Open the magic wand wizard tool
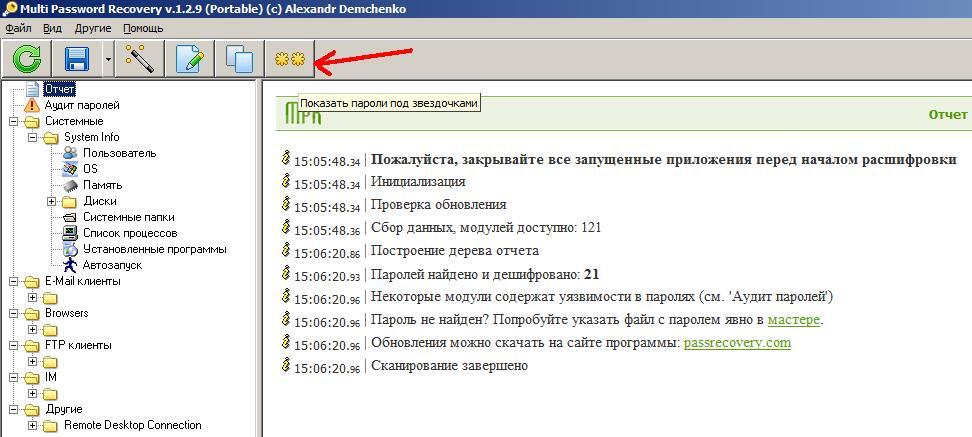The height and width of the screenshot is (437, 972). [x=139, y=59]
